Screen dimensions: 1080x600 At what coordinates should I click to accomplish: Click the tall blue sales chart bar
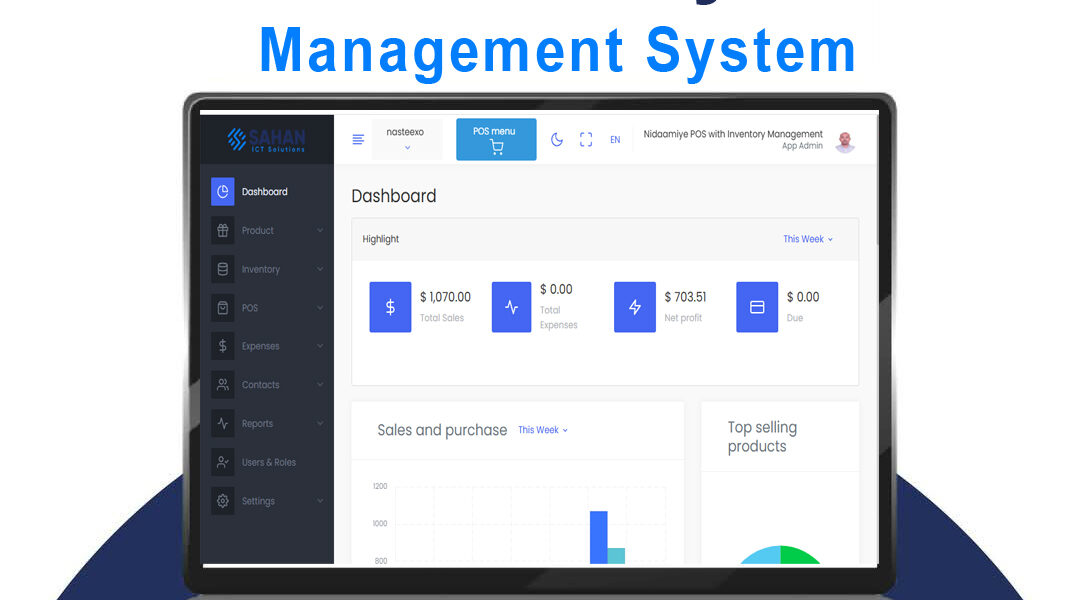tap(599, 537)
